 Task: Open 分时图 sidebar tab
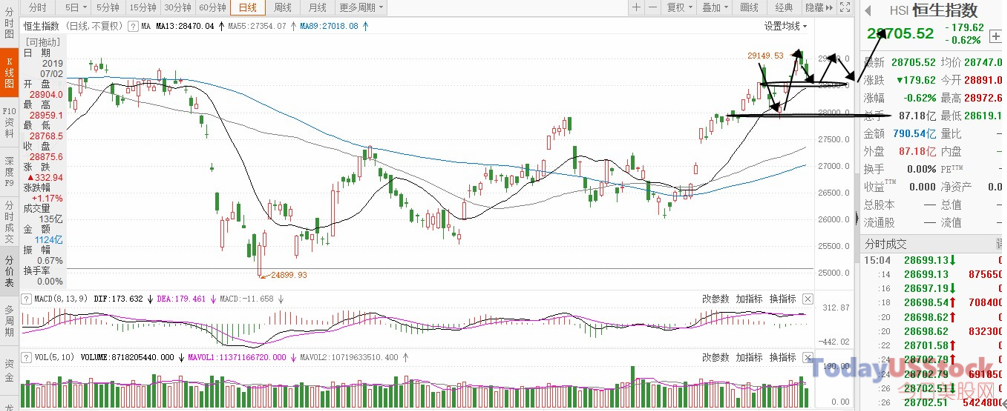tap(9, 24)
